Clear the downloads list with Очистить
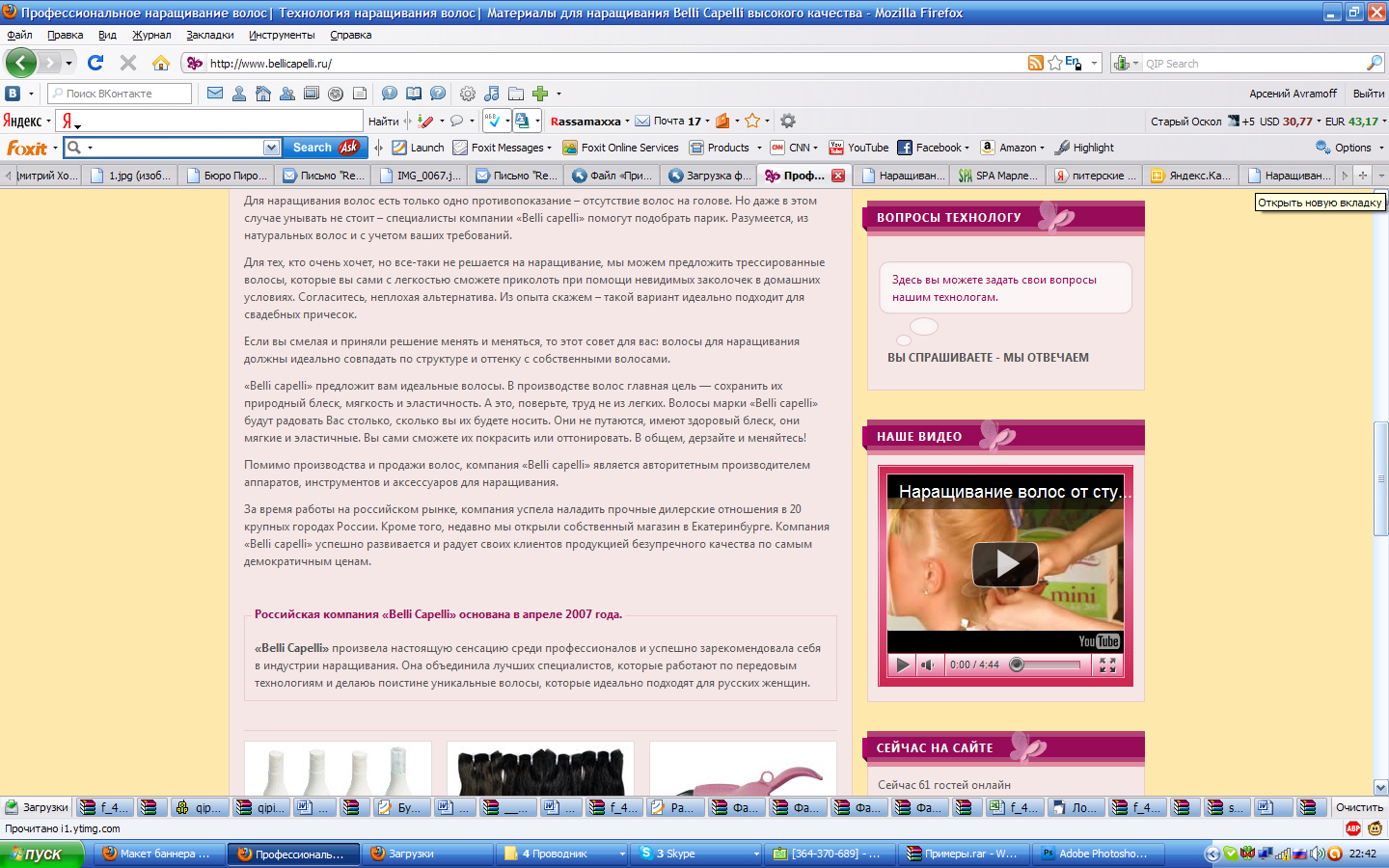1389x868 pixels. tap(1359, 807)
